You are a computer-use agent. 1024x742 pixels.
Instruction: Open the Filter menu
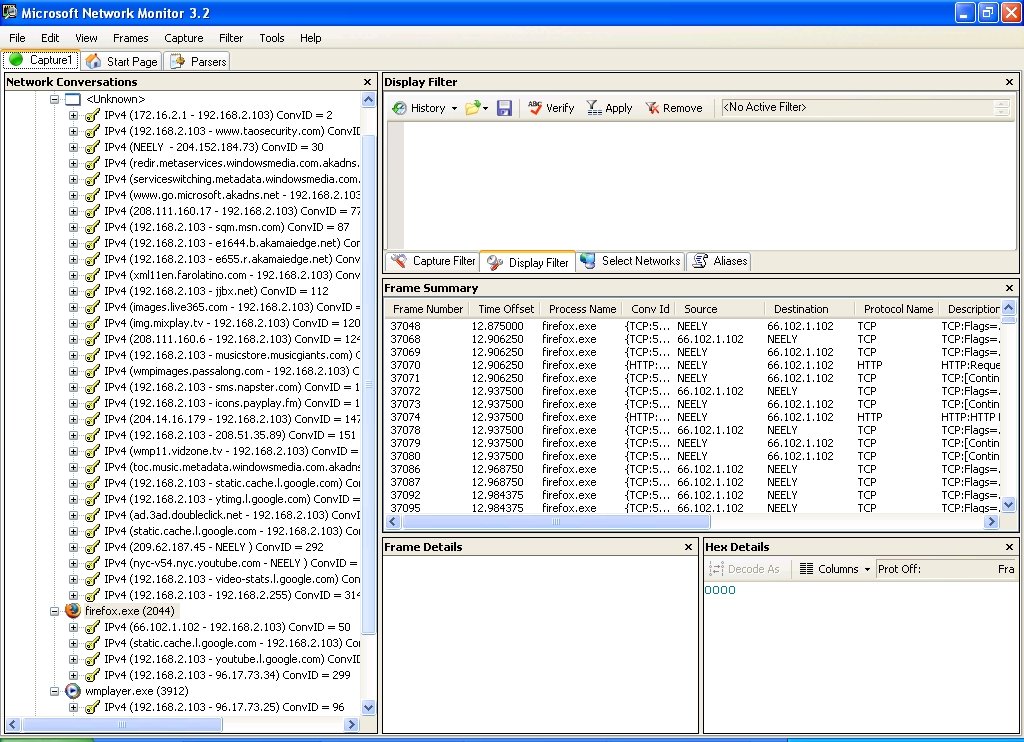[x=231, y=38]
